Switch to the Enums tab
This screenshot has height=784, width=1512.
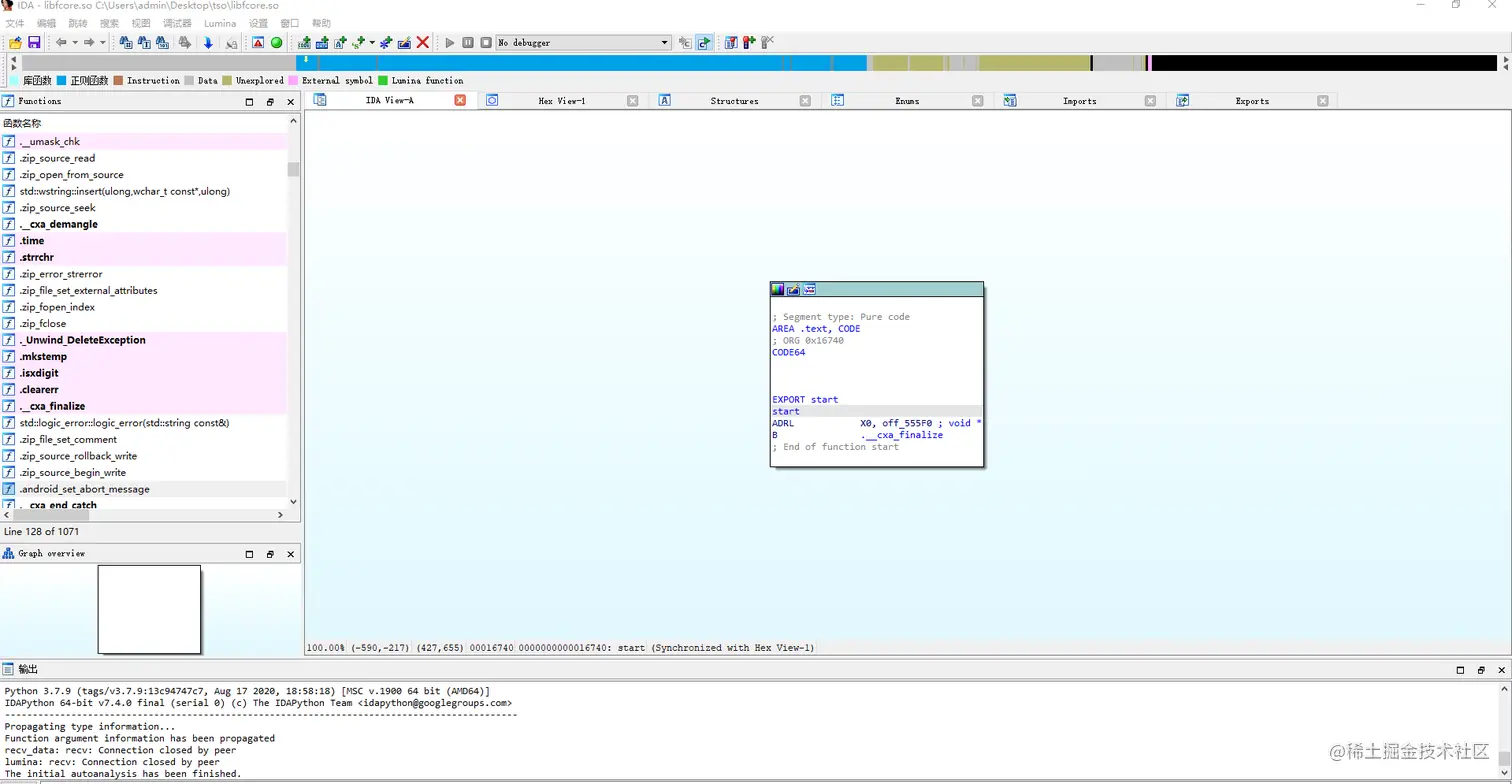(907, 101)
